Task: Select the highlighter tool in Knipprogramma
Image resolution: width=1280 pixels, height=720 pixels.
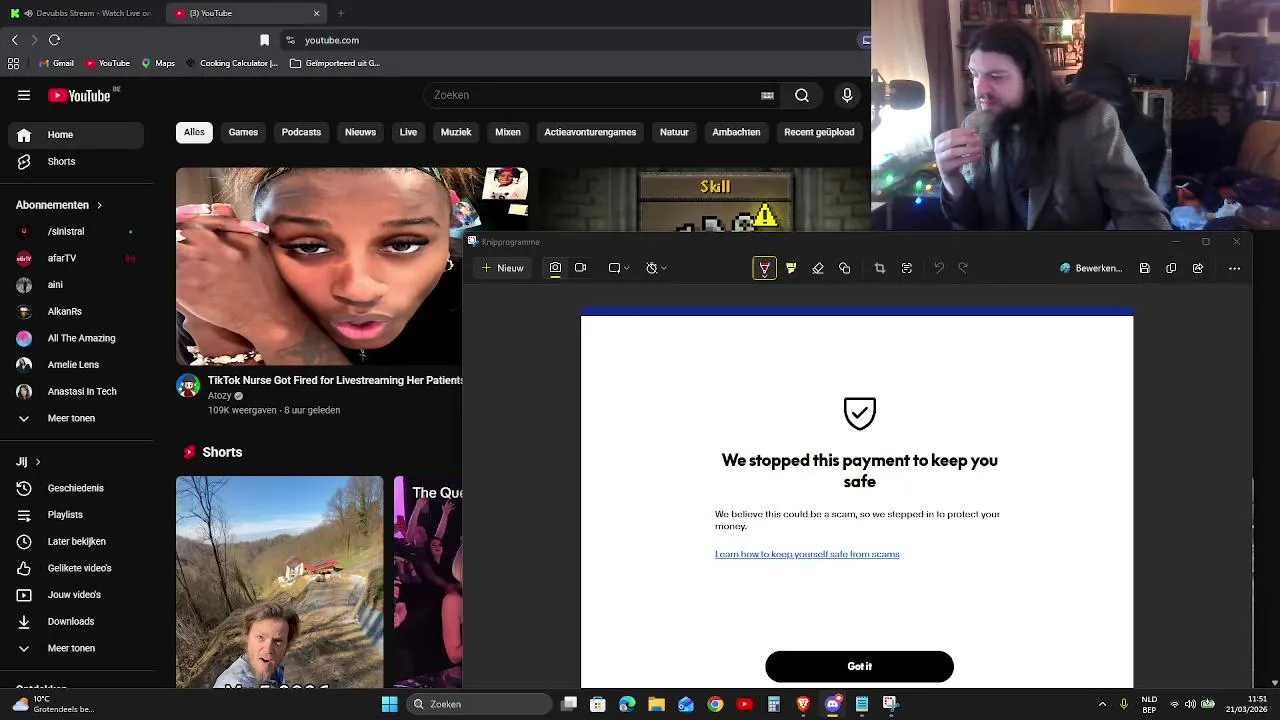Action: tap(791, 268)
